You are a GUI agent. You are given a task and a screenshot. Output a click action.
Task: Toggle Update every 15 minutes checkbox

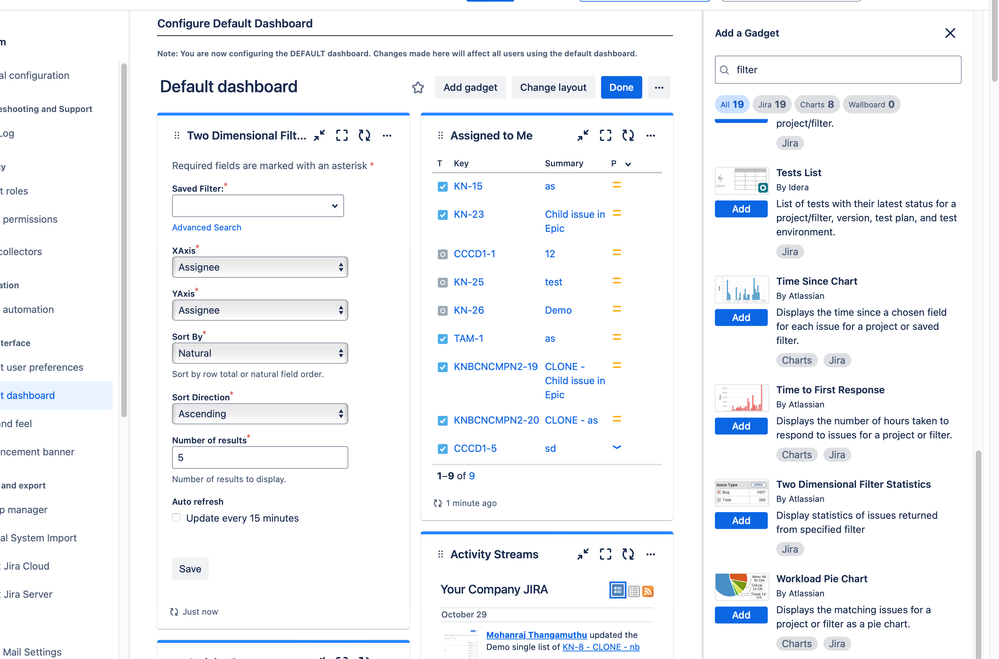(x=176, y=518)
